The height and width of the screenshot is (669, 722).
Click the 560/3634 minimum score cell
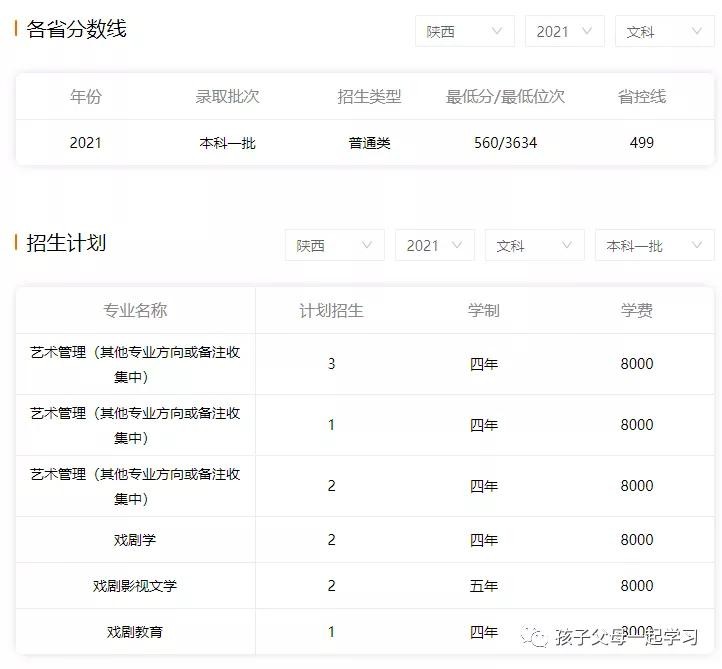[x=505, y=143]
